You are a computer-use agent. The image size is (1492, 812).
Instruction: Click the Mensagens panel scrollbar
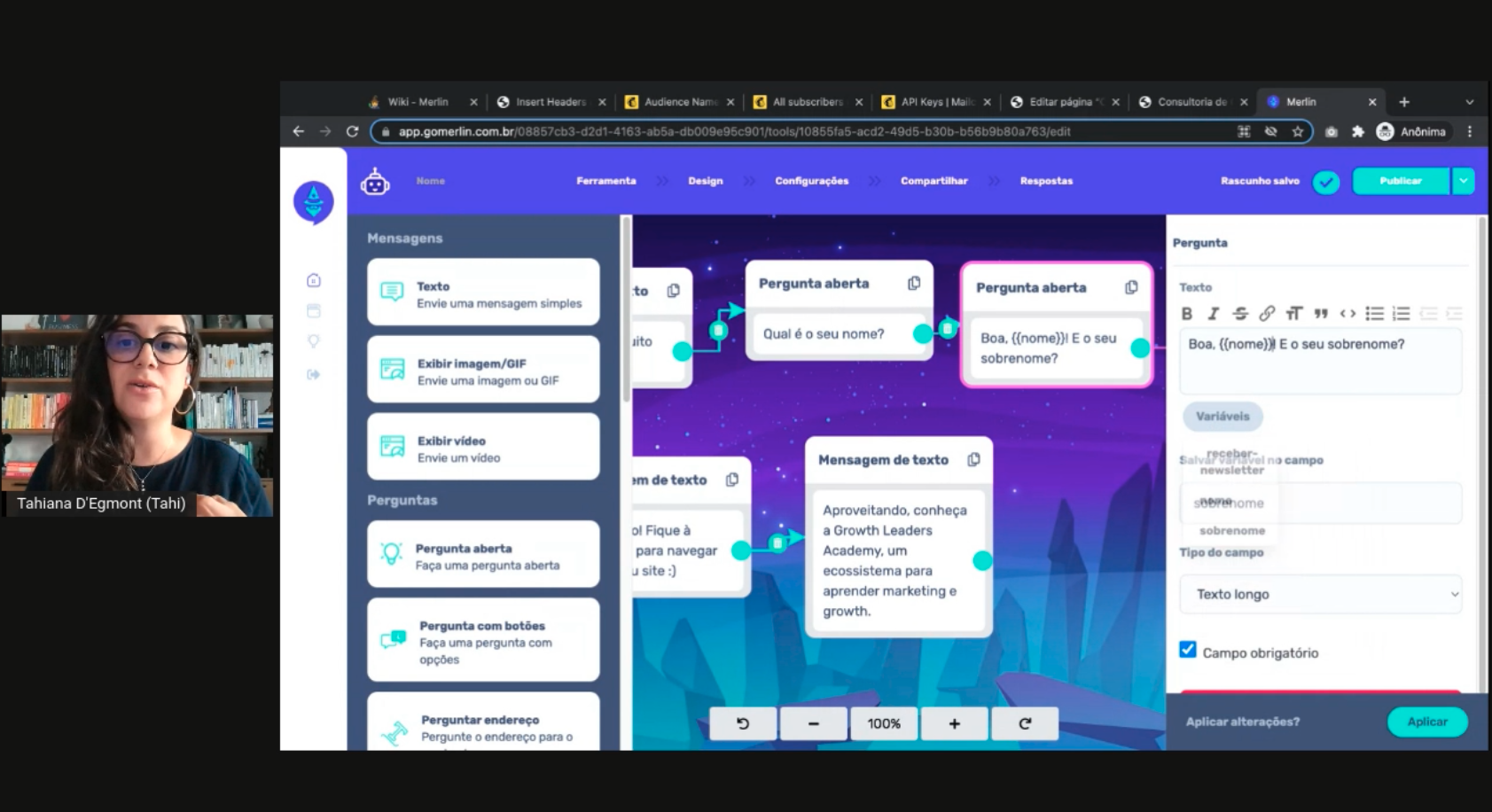[x=626, y=310]
